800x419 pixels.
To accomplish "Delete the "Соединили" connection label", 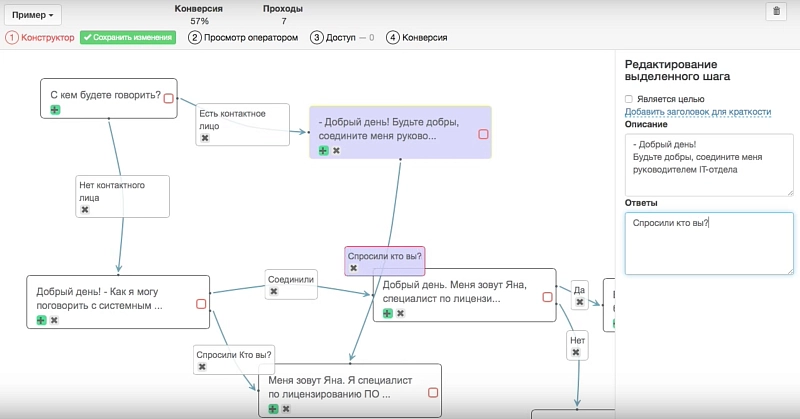I will coord(273,291).
